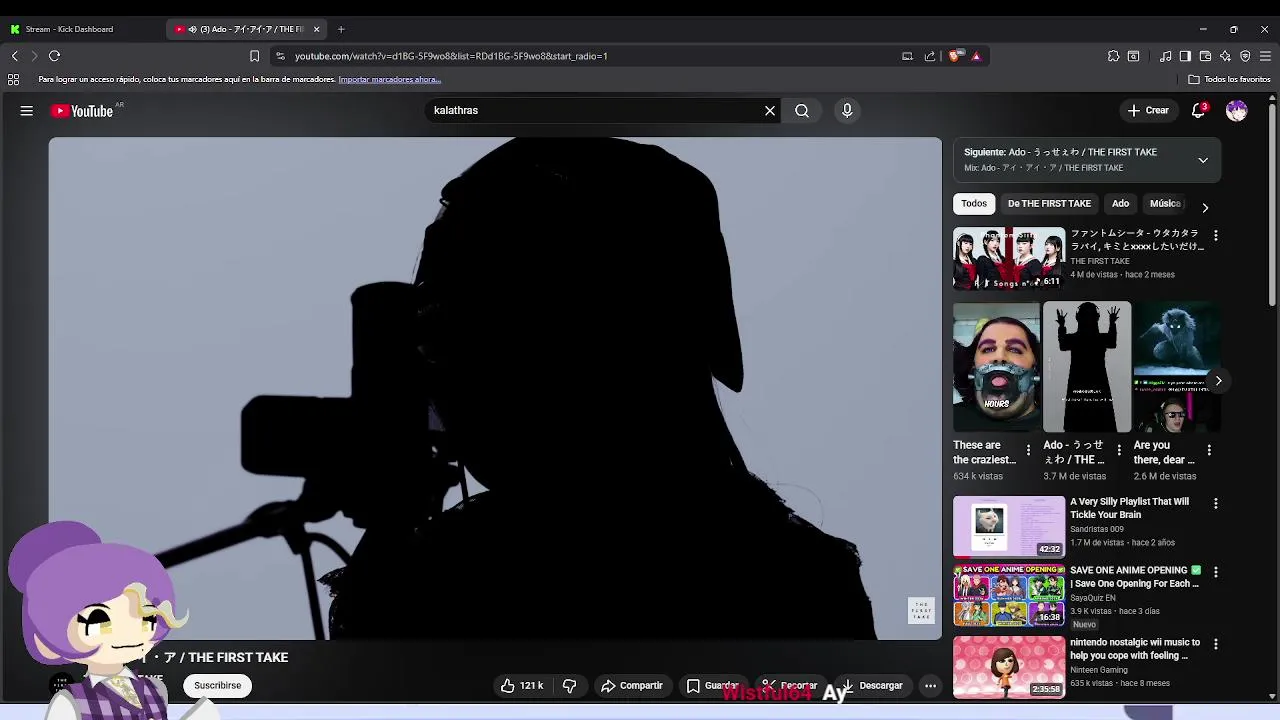Reload the current page
The width and height of the screenshot is (1280, 720).
click(x=55, y=56)
